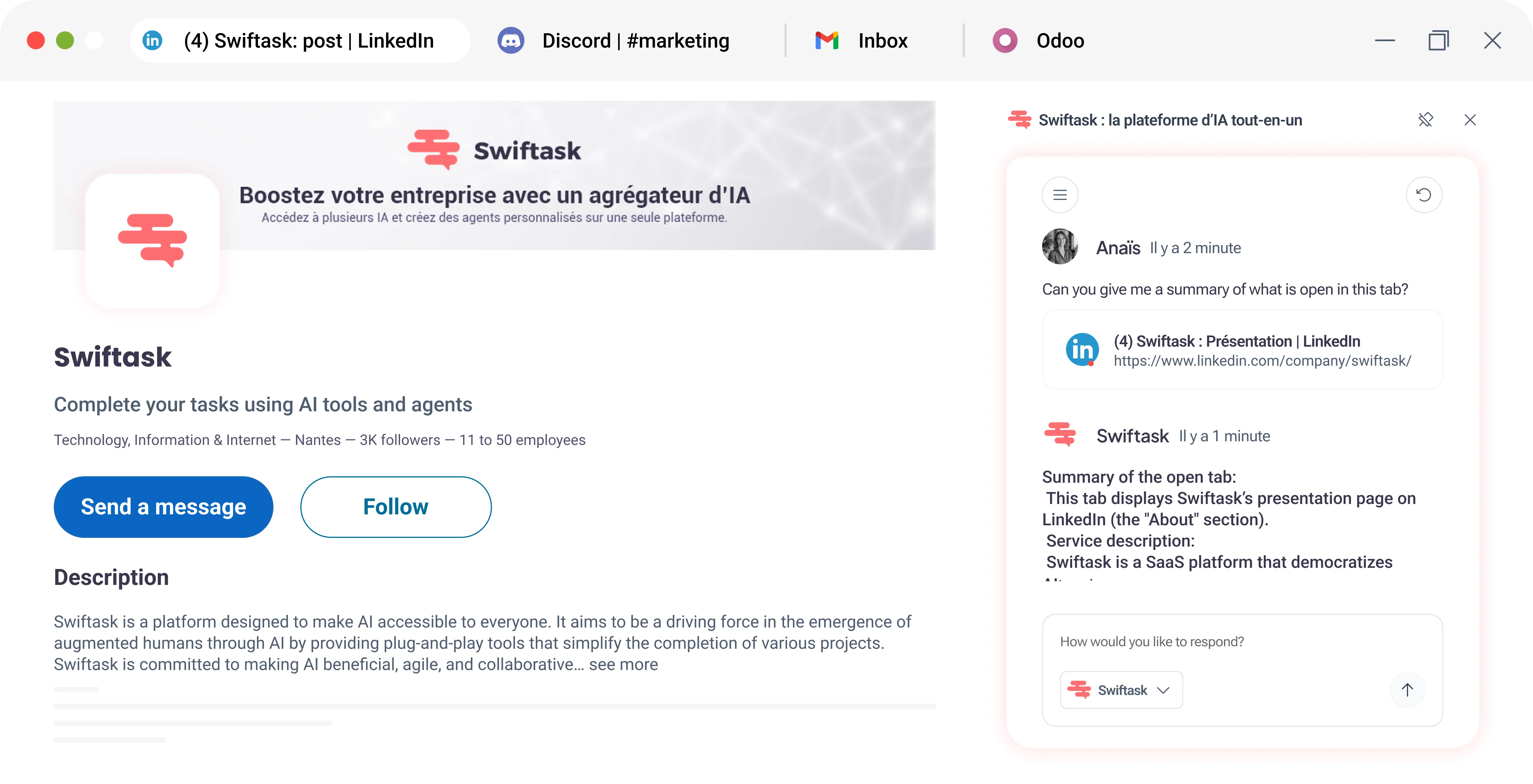Click the refresh conversation icon
This screenshot has width=1533, height=784.
[1423, 195]
